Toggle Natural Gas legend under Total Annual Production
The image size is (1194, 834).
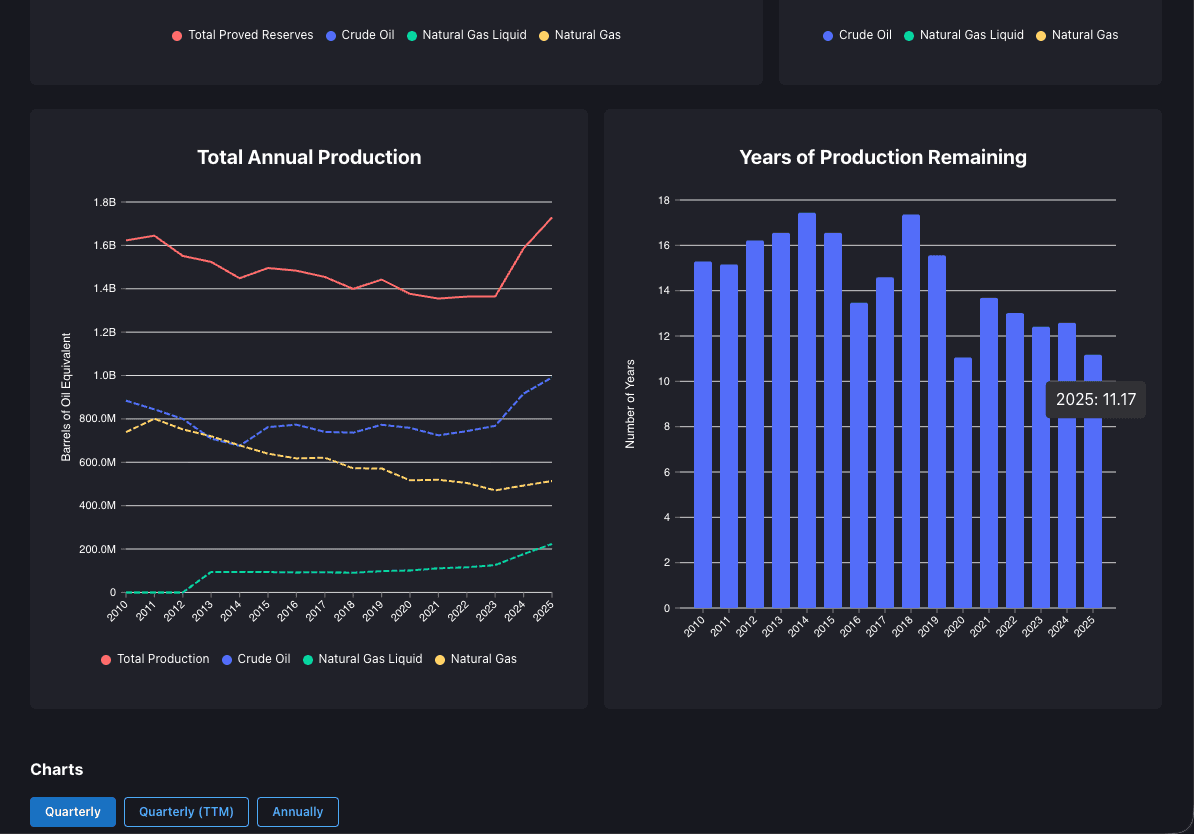[476, 660]
